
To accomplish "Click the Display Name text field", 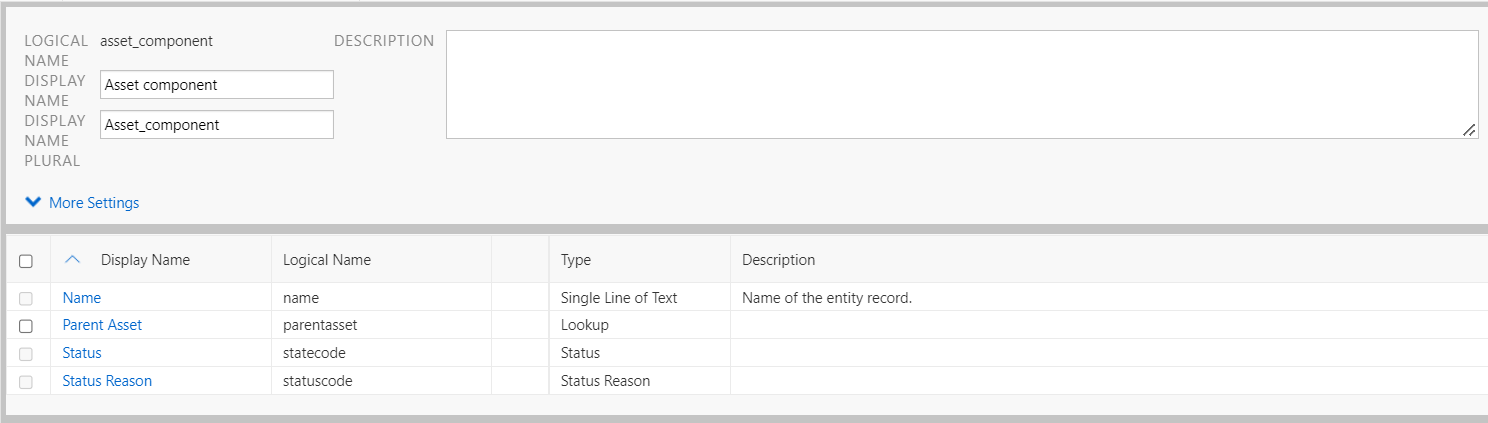I will [216, 85].
